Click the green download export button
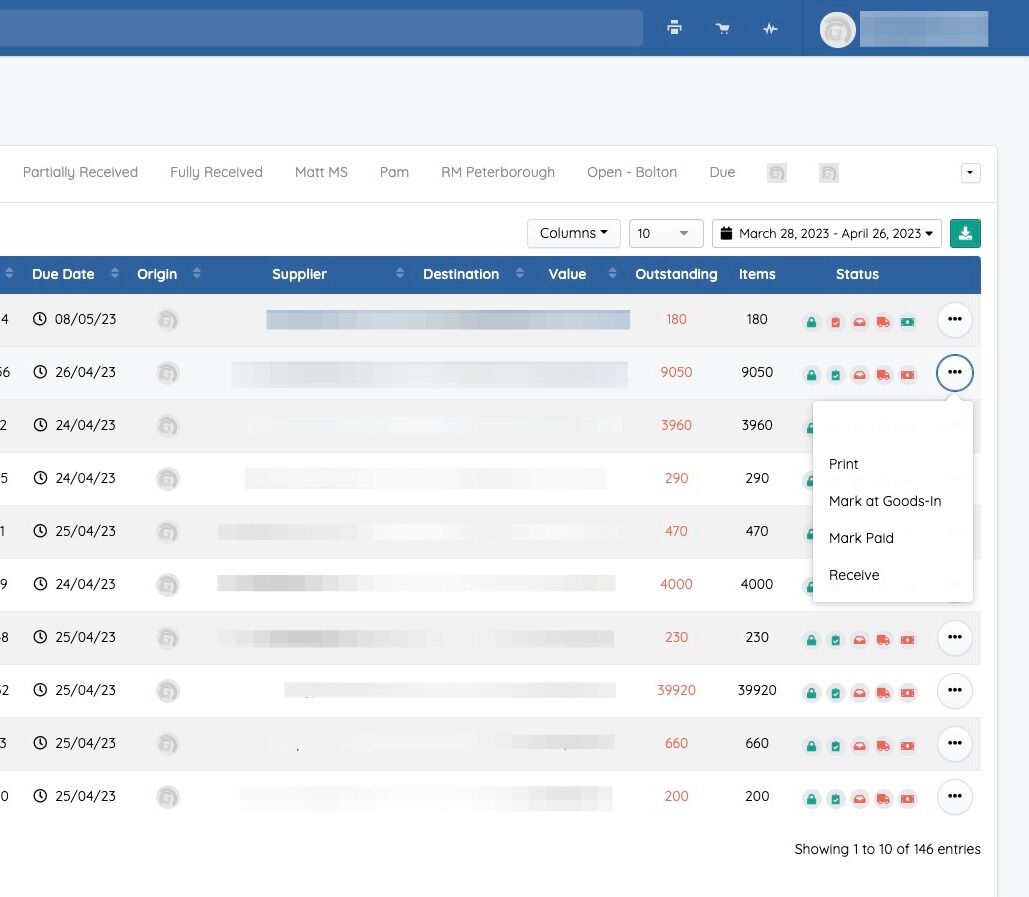 [965, 233]
